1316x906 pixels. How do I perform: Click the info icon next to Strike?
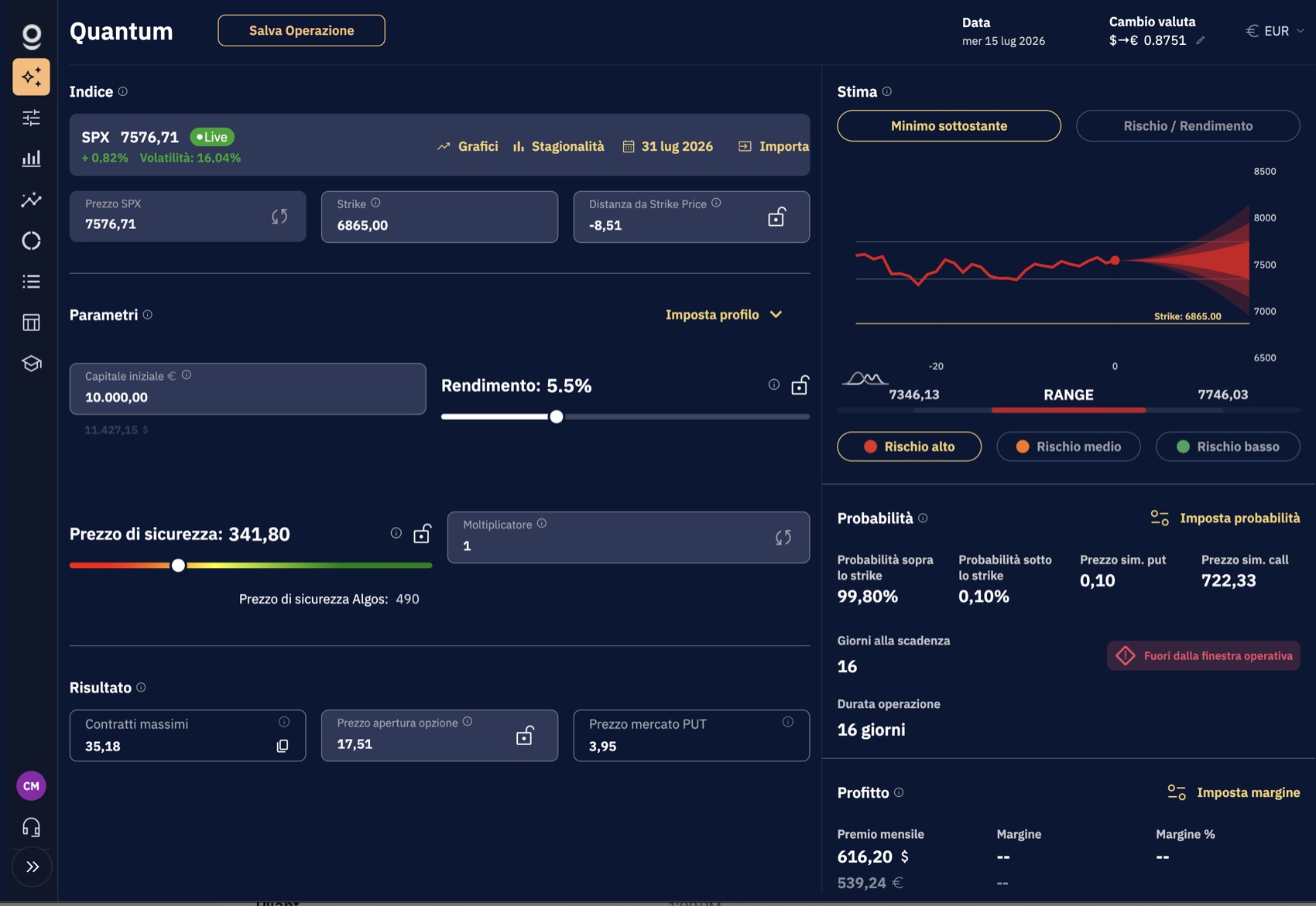point(375,203)
